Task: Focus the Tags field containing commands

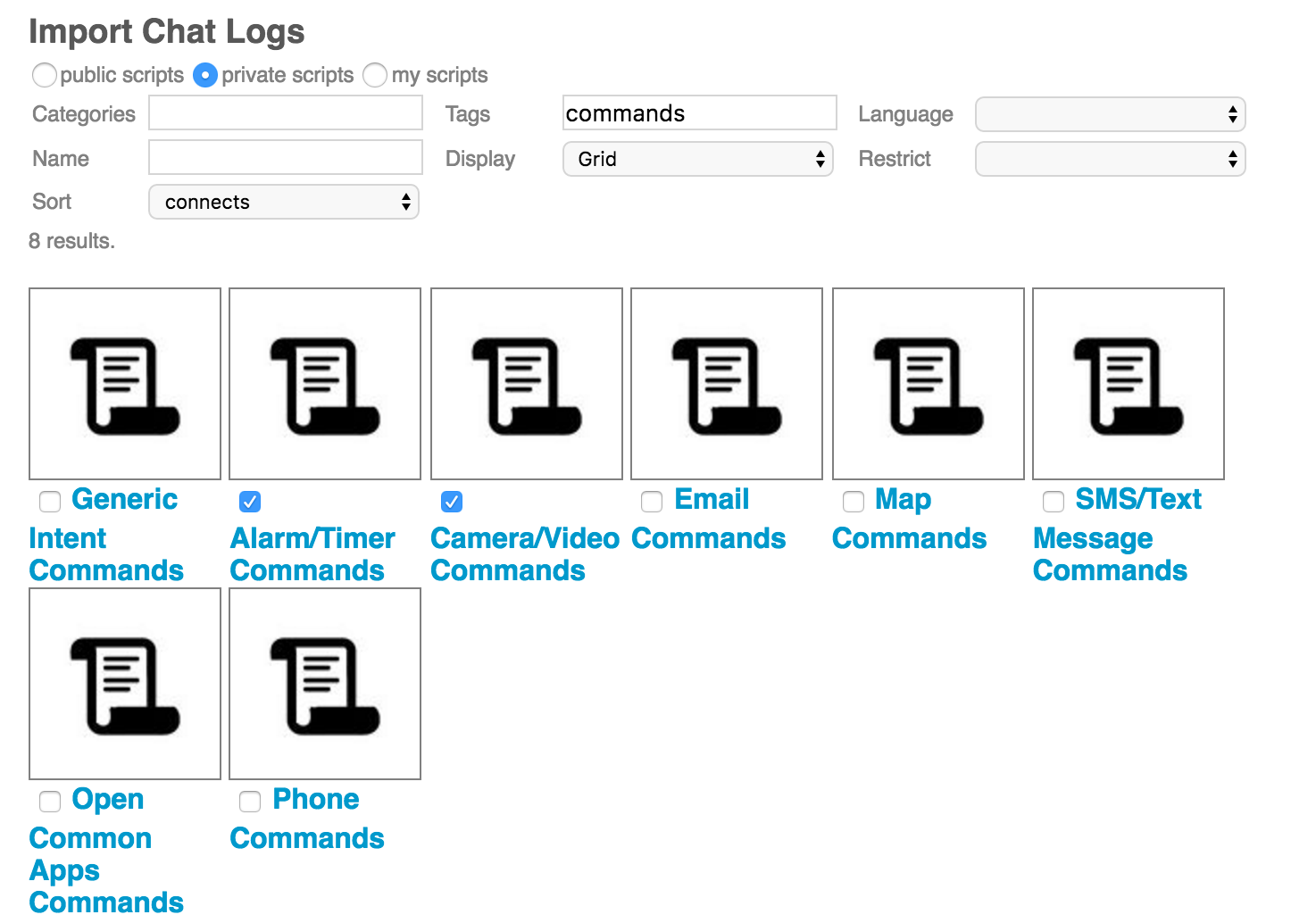Action: click(700, 113)
